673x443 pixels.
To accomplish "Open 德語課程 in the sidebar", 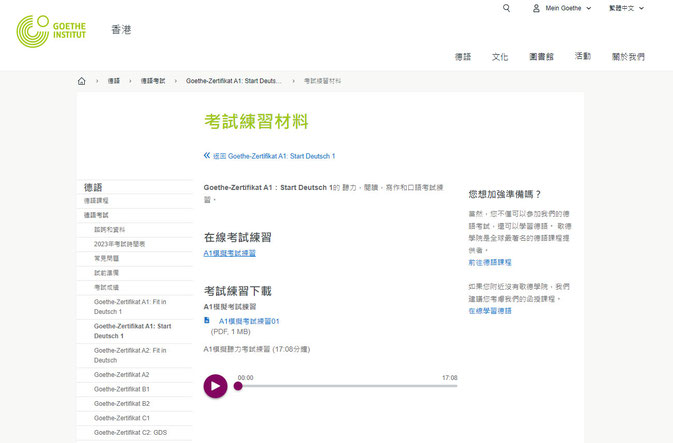I will click(x=96, y=201).
